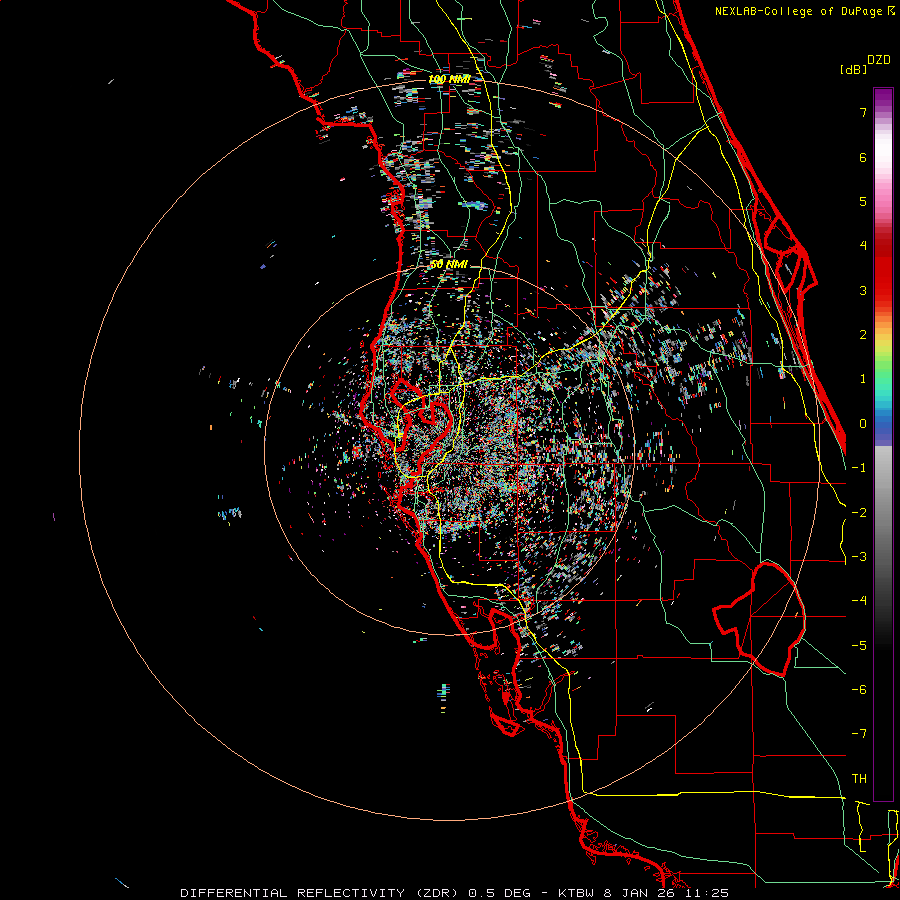Click the 1 dB label on color scale
The width and height of the screenshot is (900, 900).
863,379
